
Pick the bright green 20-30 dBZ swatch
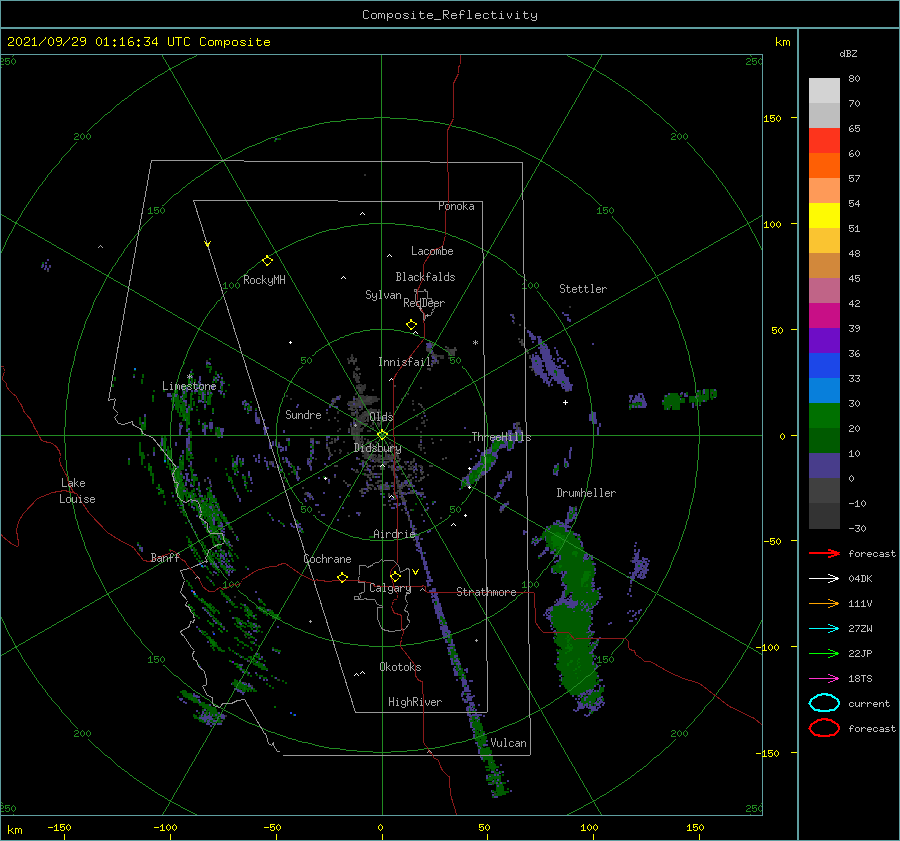click(x=824, y=416)
